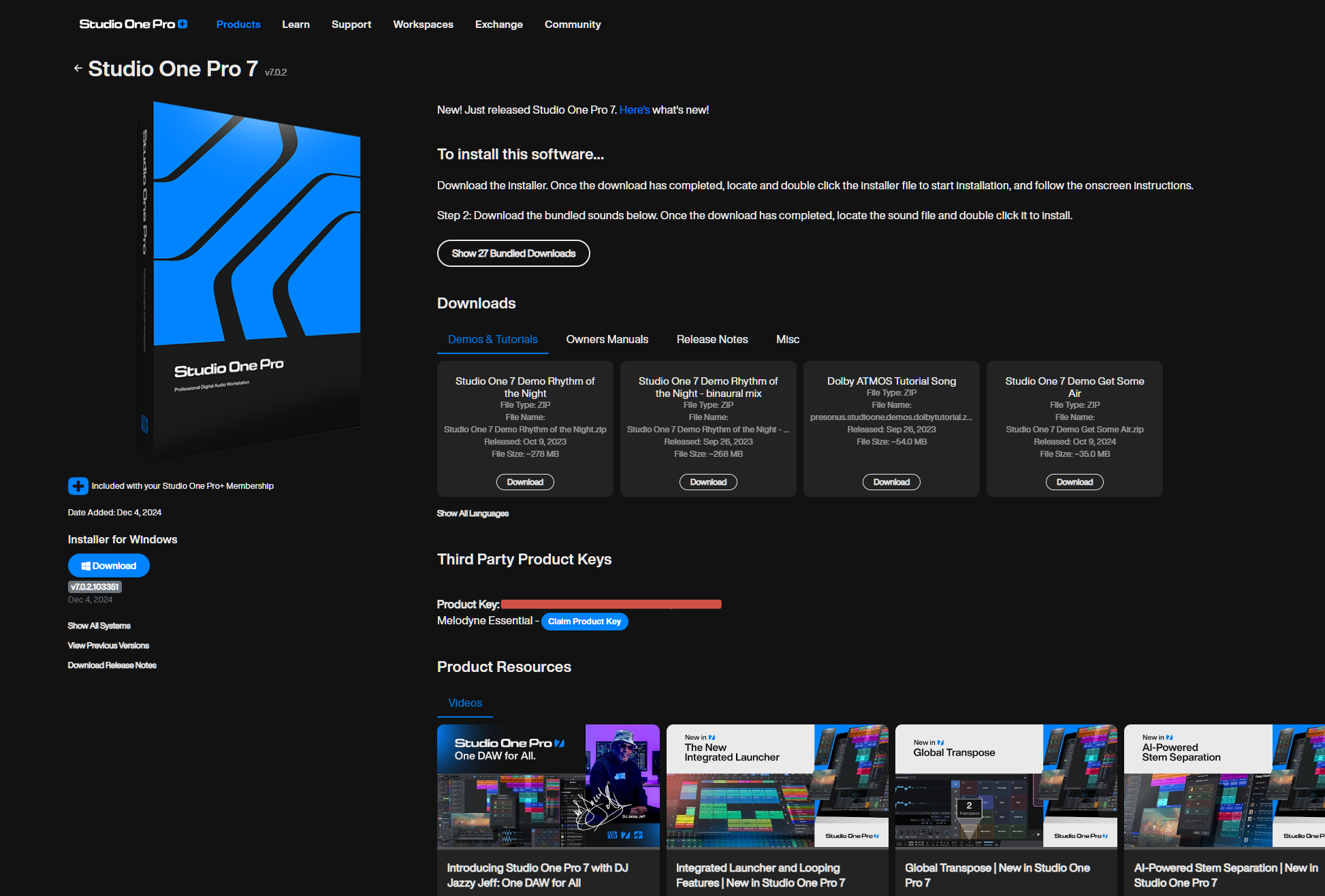The image size is (1325, 896).
Task: Switch to the Owners Manuals tab
Action: pyautogui.click(x=607, y=339)
